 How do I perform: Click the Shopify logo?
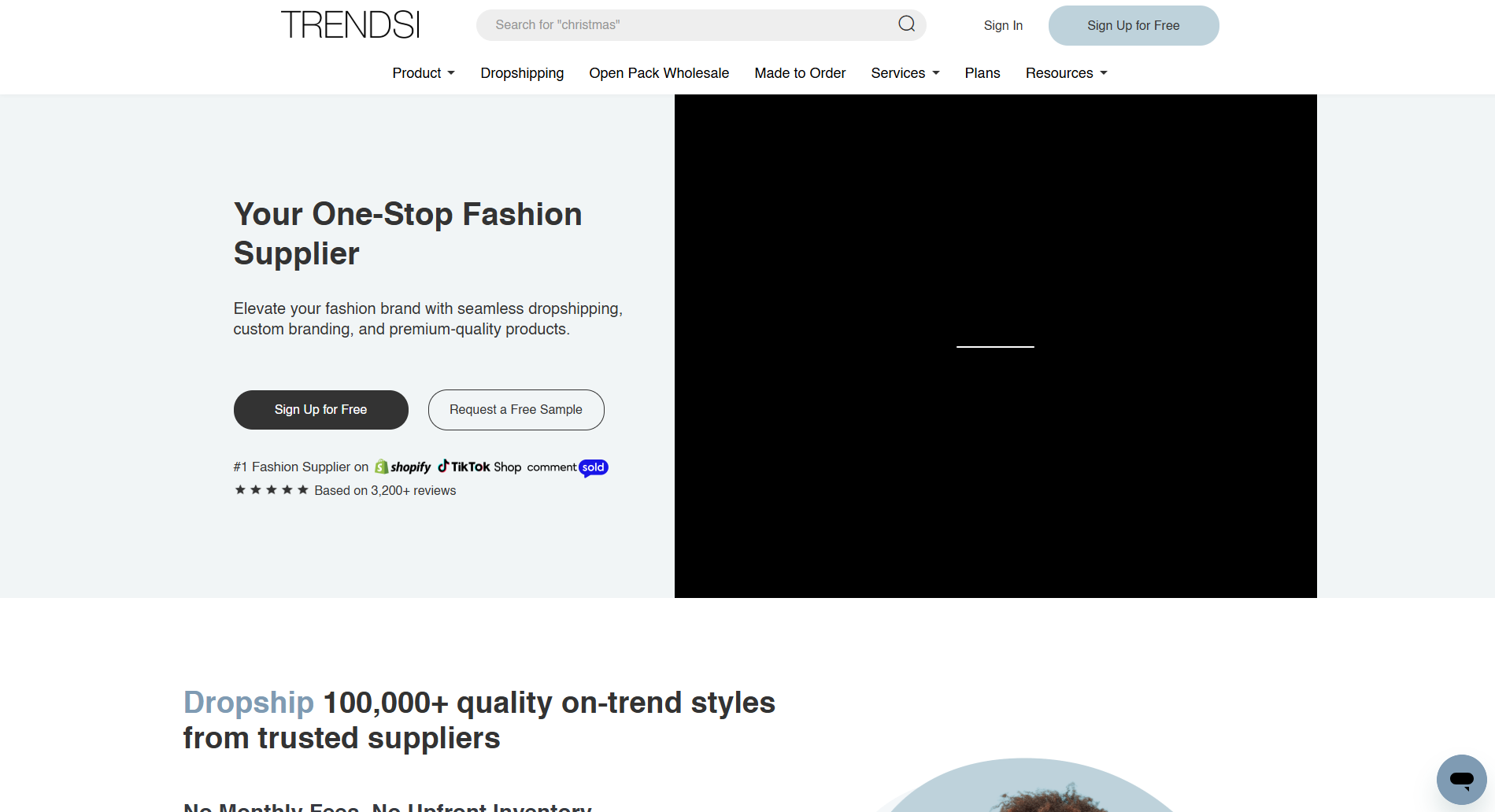click(x=403, y=467)
